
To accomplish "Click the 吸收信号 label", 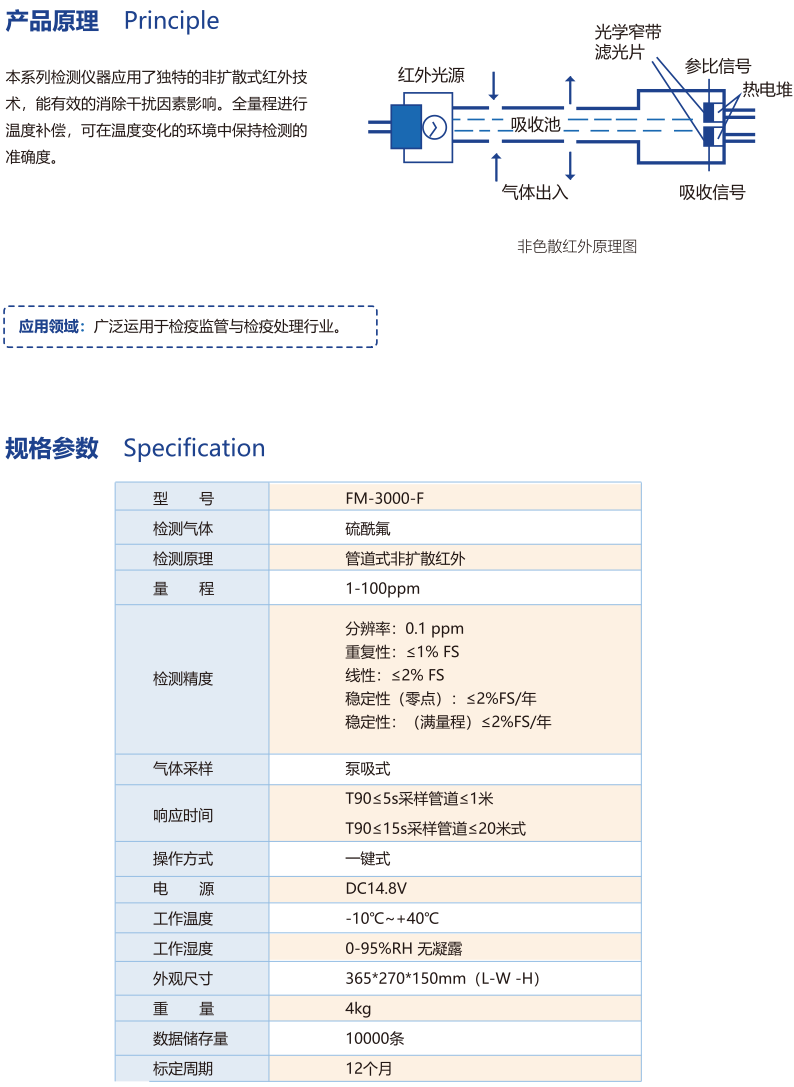I will [712, 192].
